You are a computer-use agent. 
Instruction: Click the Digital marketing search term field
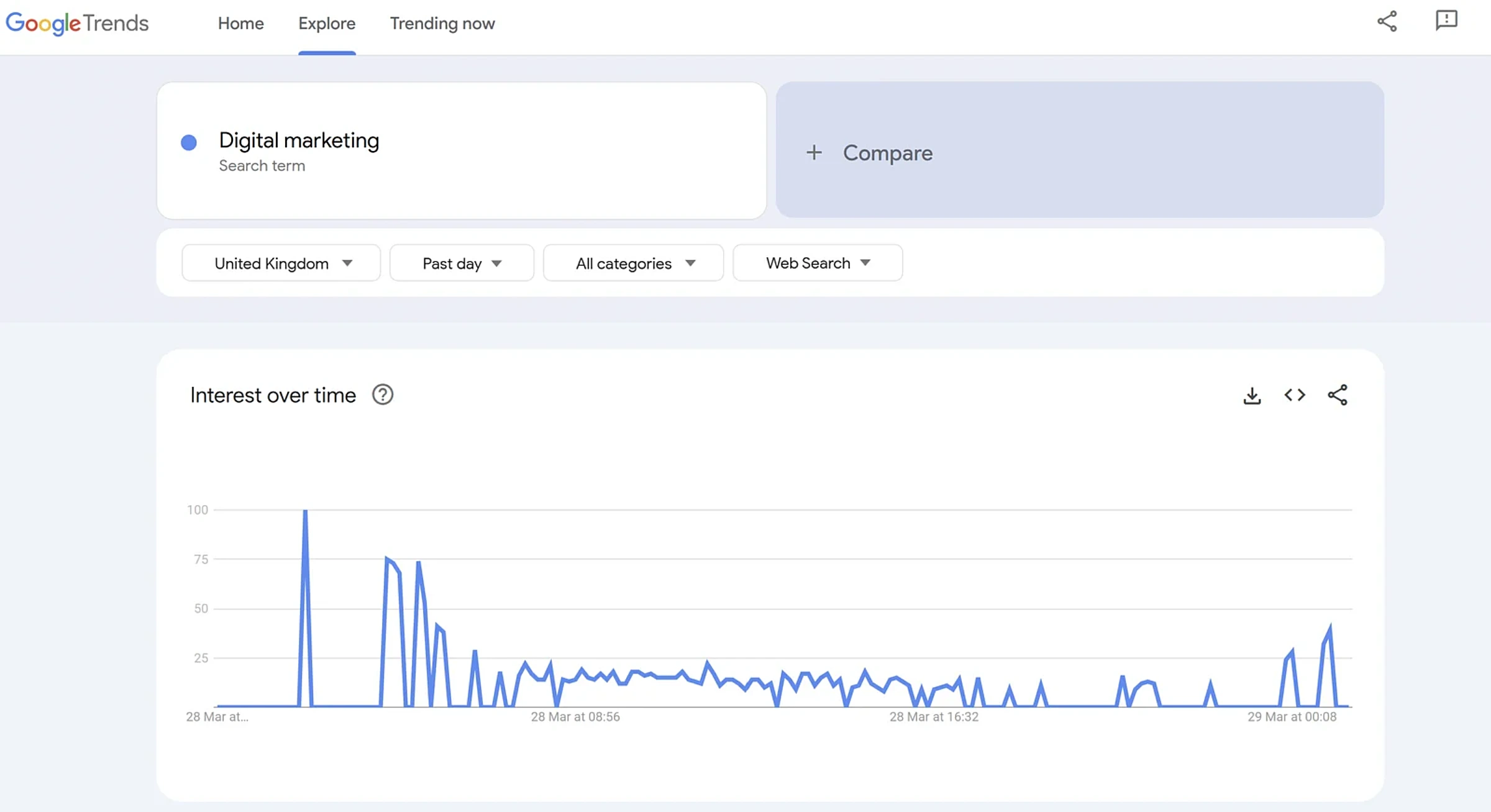[461, 150]
